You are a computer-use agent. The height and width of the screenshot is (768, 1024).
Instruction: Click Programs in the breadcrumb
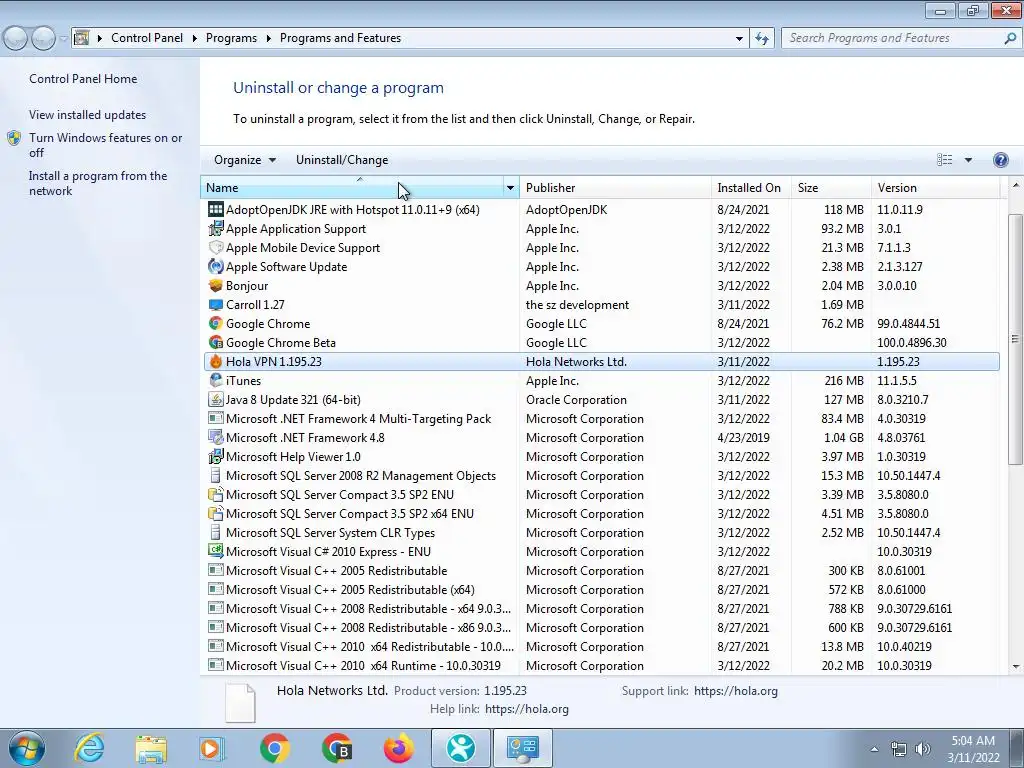pos(231,38)
